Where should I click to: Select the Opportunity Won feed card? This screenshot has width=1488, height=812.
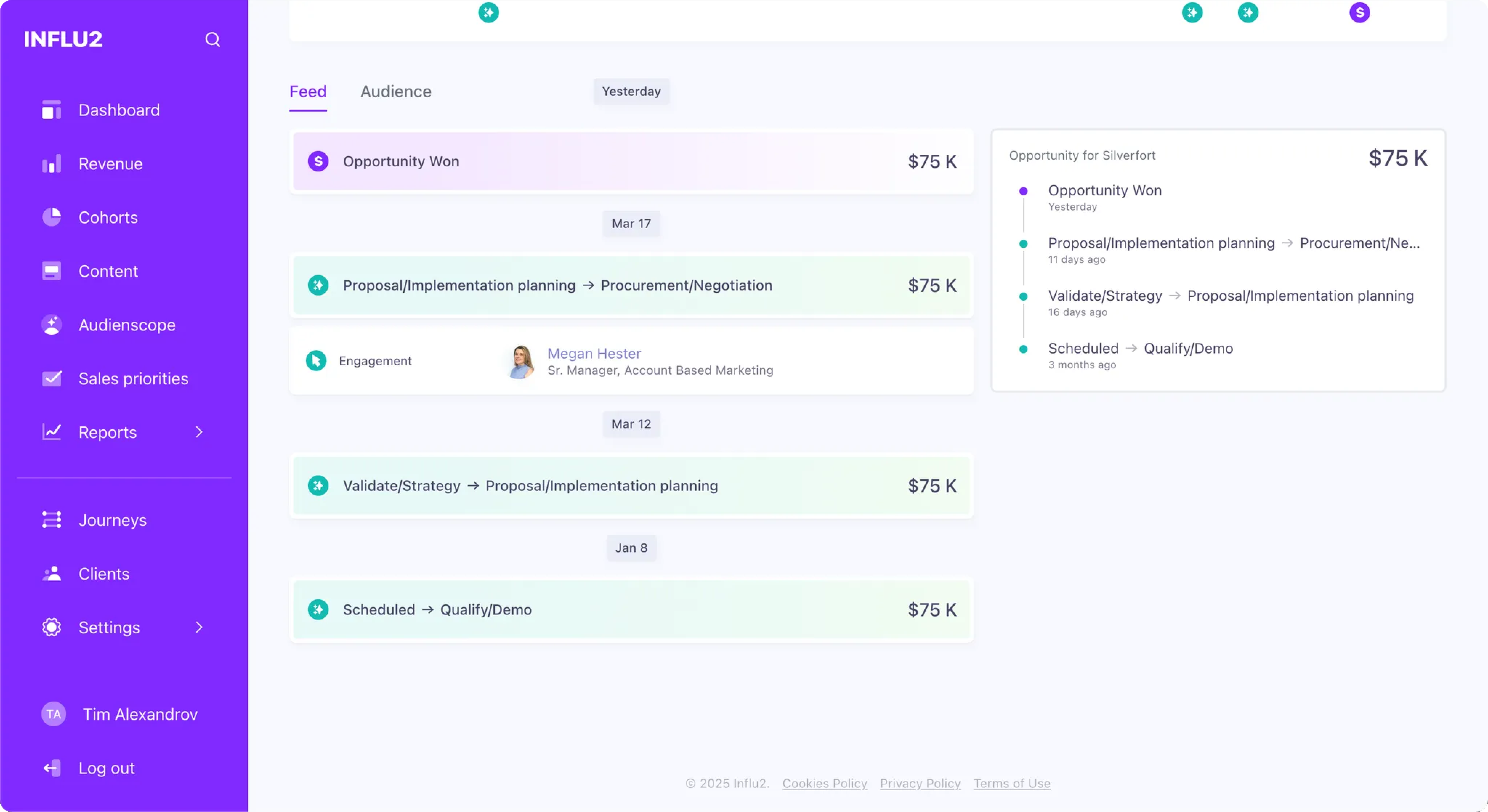[x=631, y=161]
